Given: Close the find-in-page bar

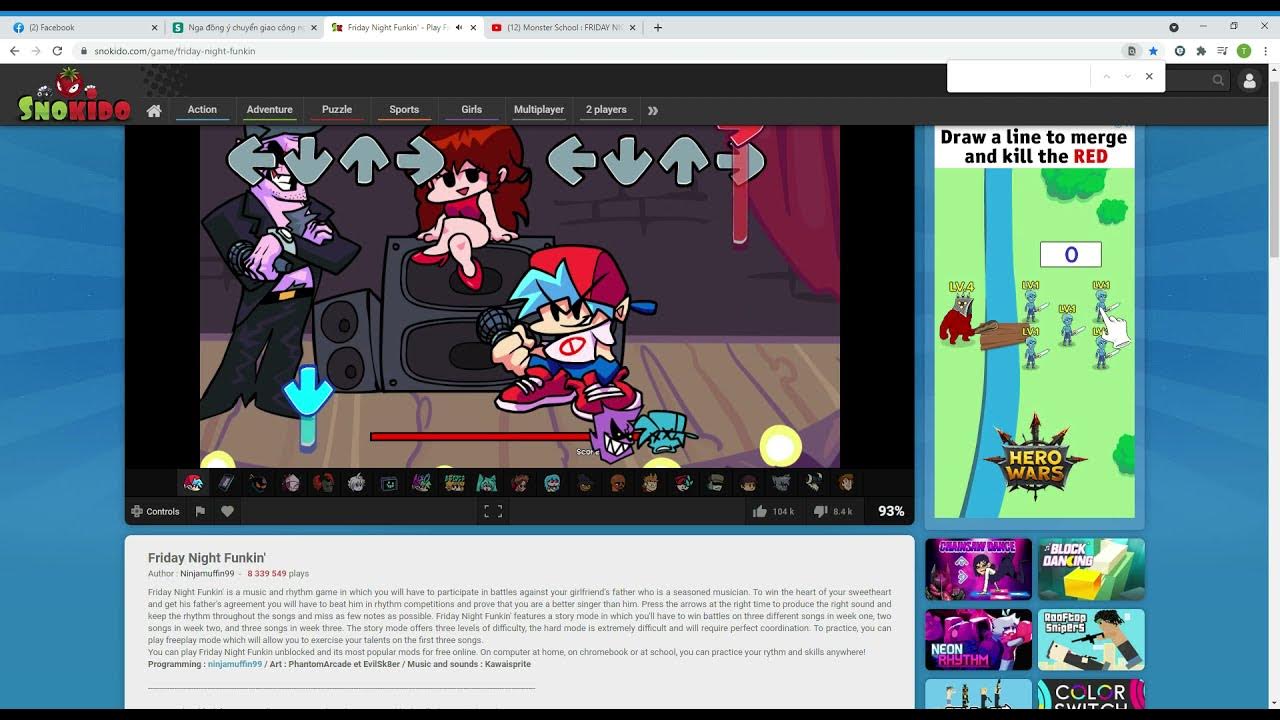Looking at the screenshot, I should 1149,76.
